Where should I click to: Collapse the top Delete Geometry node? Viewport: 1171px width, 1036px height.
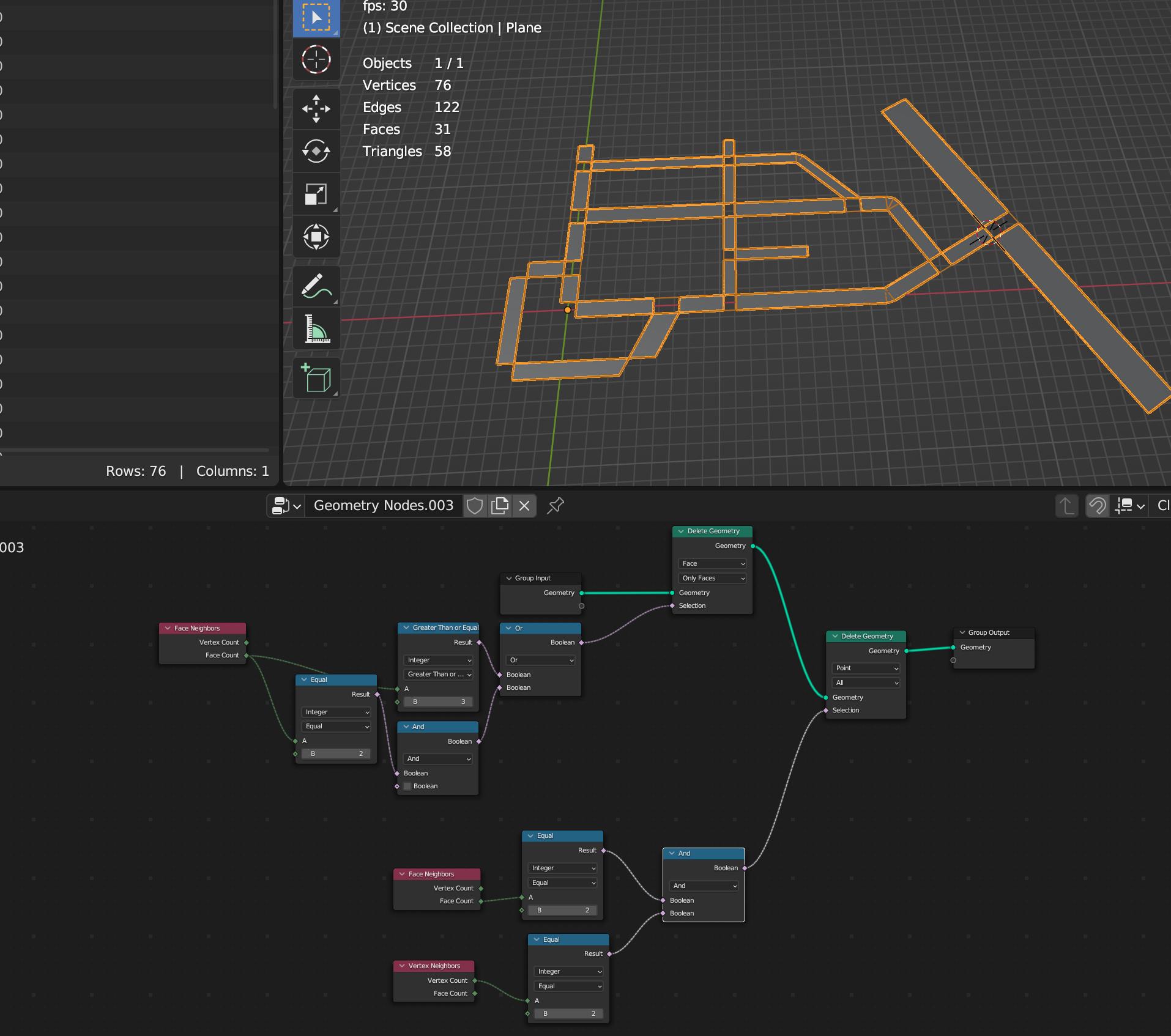click(681, 531)
